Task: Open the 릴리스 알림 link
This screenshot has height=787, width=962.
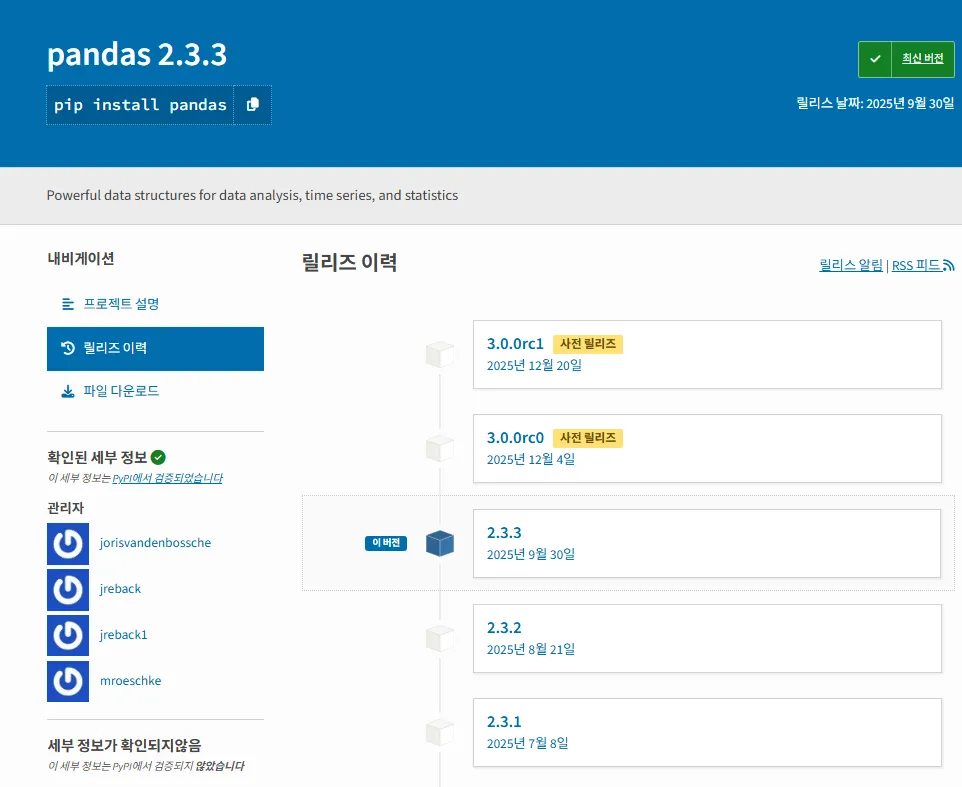Action: point(850,265)
